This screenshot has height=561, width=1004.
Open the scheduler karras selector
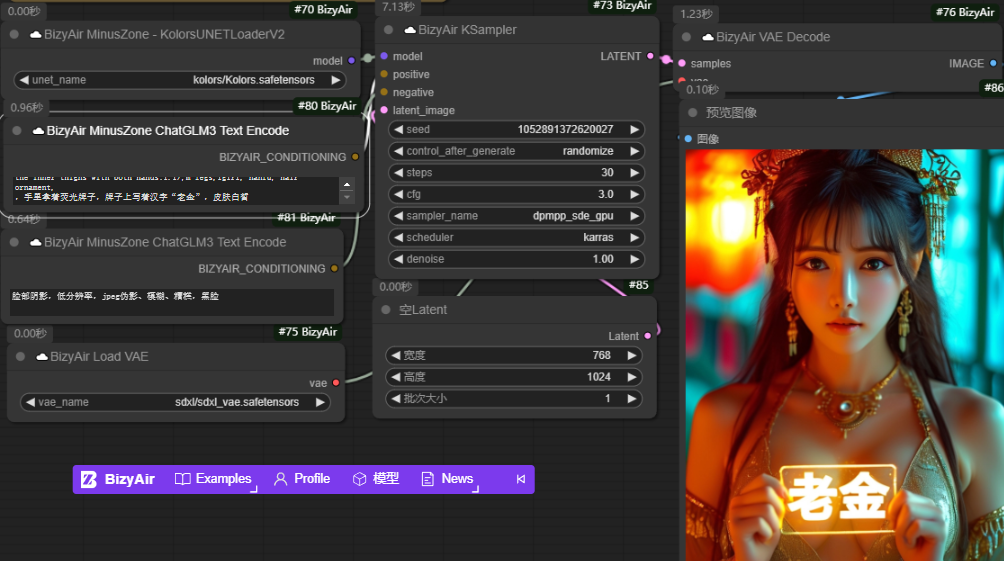point(515,238)
